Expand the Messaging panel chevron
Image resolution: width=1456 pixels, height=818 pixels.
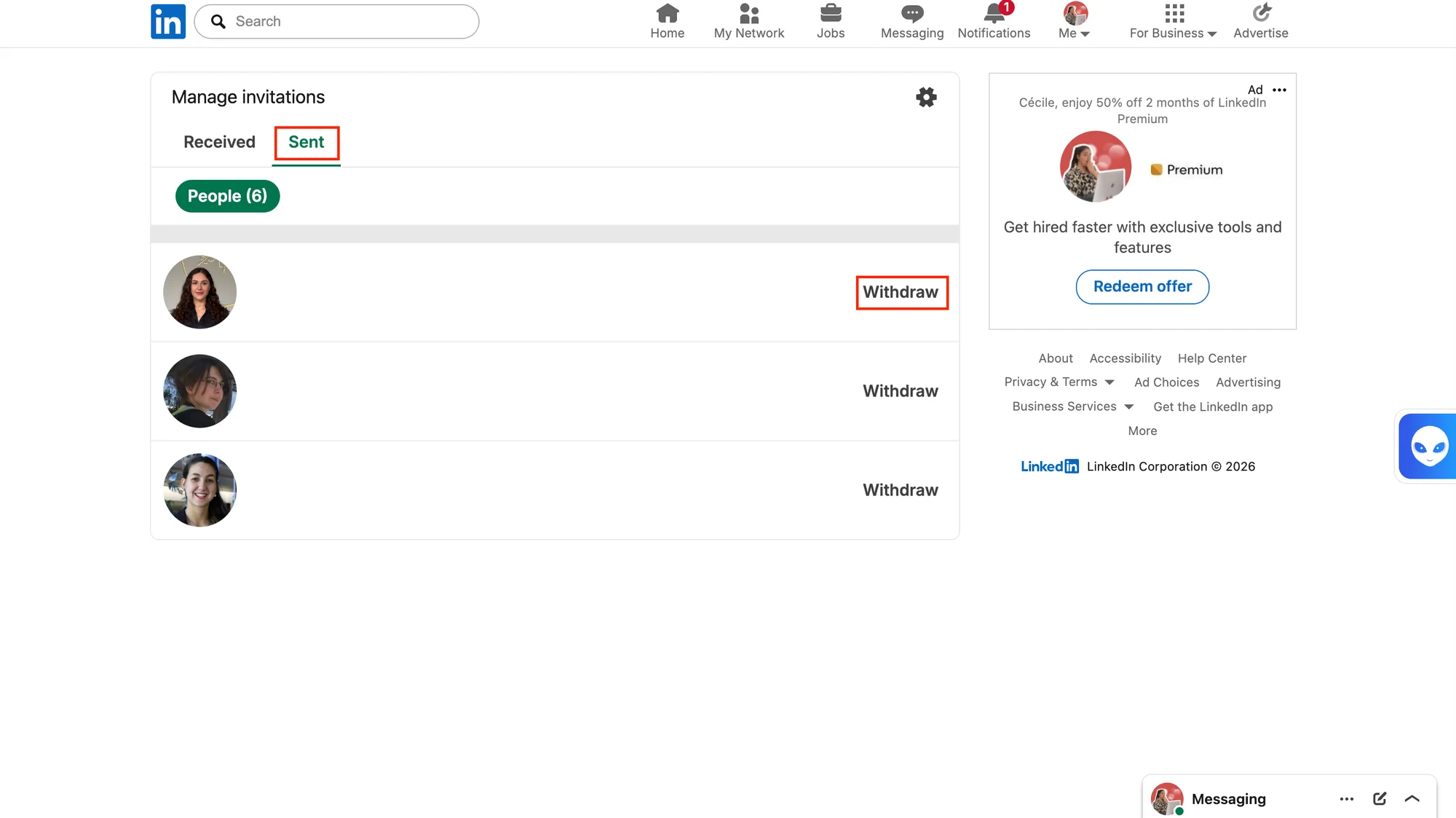[x=1412, y=798]
